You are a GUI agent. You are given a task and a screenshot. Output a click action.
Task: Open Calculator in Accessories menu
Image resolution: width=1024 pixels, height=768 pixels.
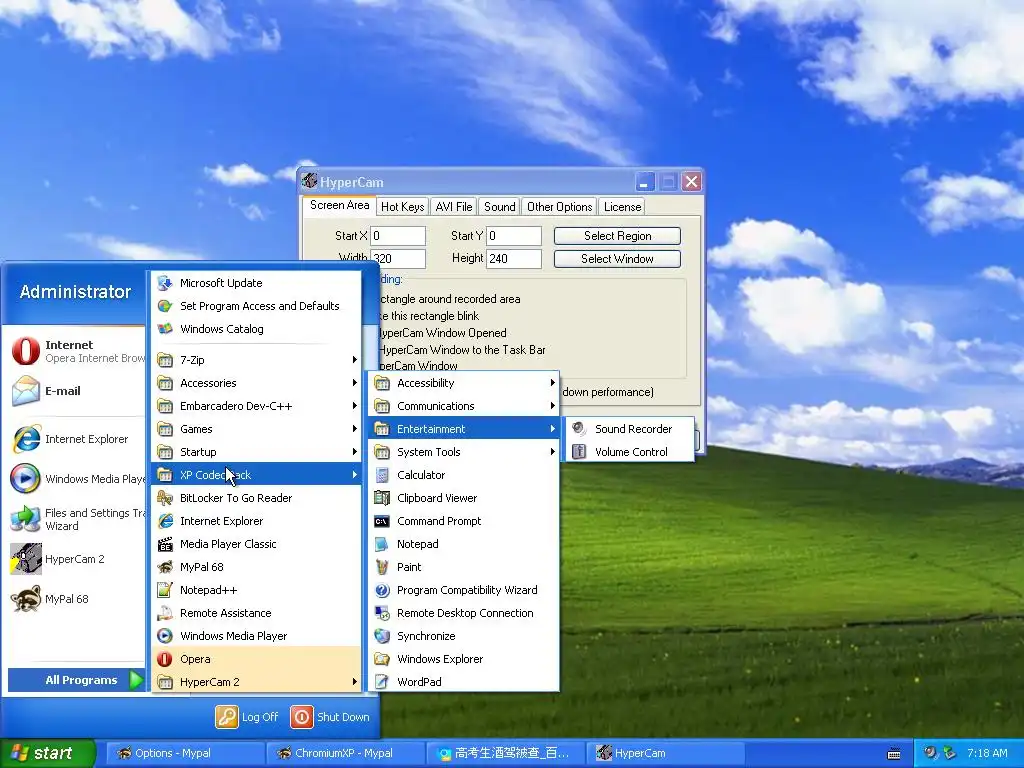pyautogui.click(x=464, y=475)
